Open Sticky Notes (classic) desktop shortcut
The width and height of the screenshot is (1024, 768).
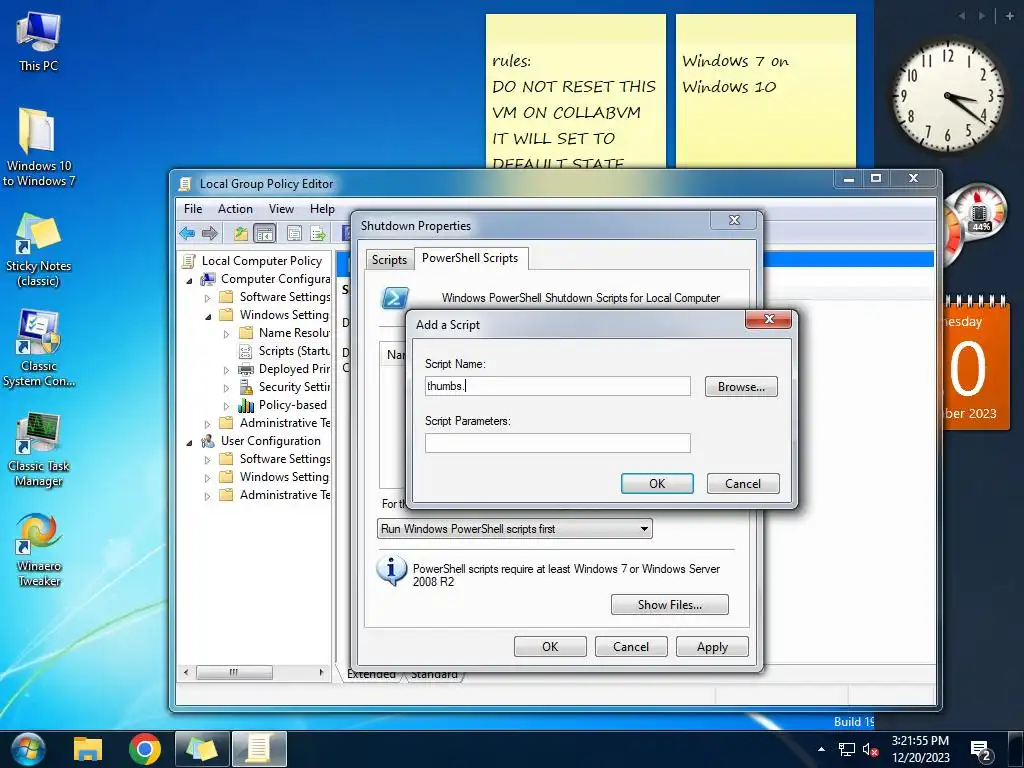point(38,250)
